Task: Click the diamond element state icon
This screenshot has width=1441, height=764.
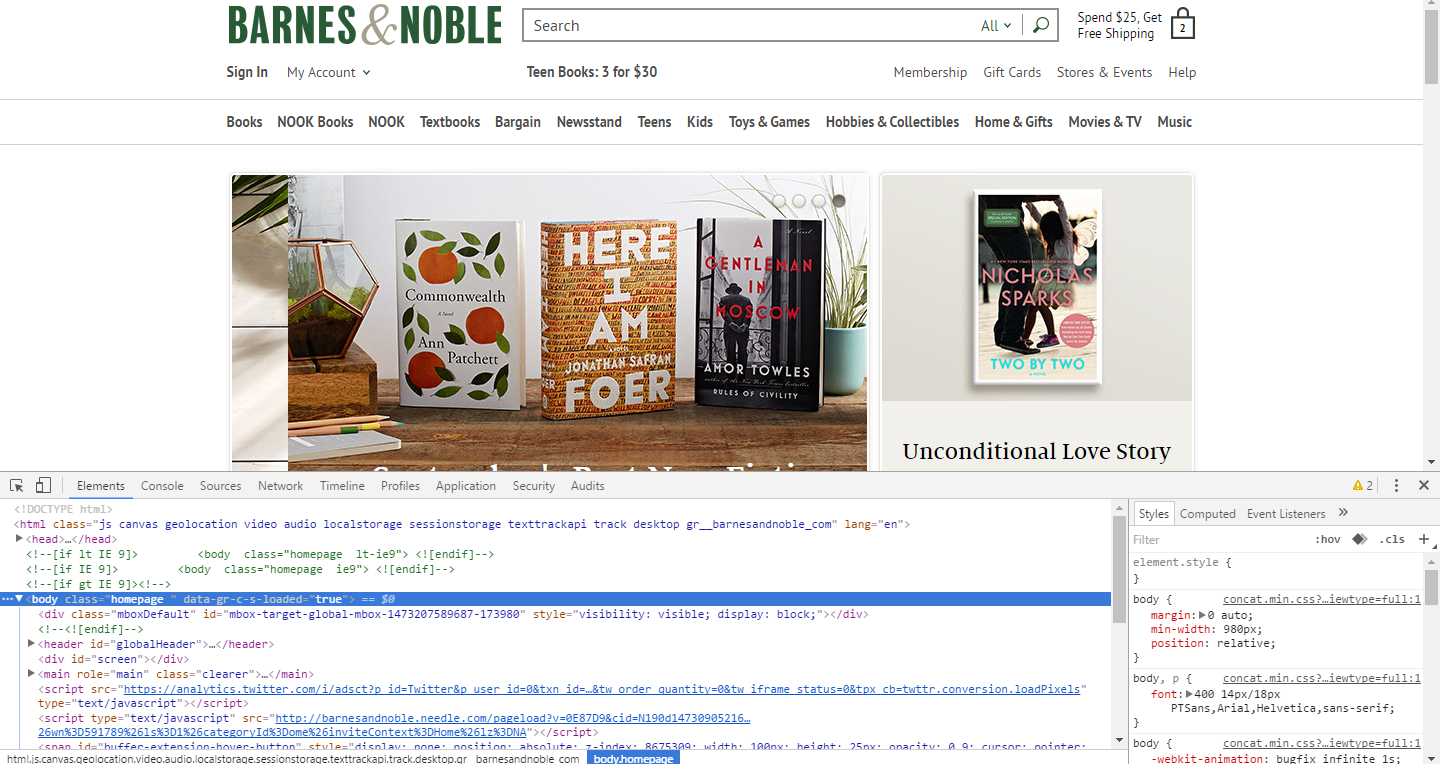Action: [1359, 539]
